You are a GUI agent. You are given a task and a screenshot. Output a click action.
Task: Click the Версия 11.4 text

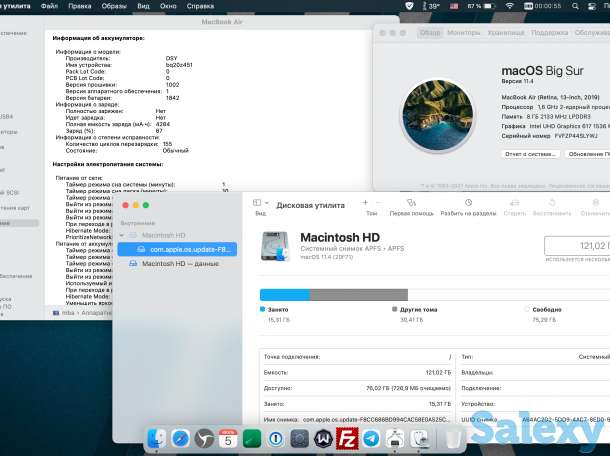pyautogui.click(x=517, y=81)
